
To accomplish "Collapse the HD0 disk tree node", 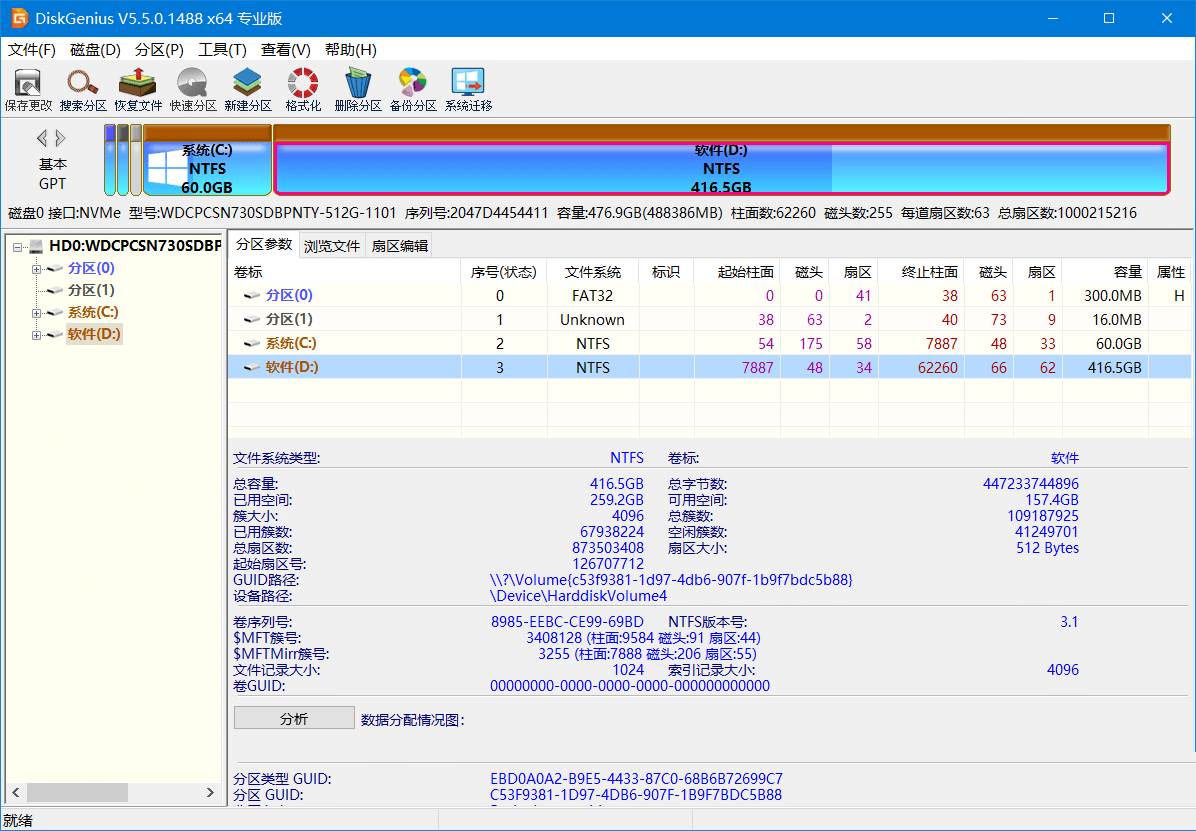I will click(19, 246).
